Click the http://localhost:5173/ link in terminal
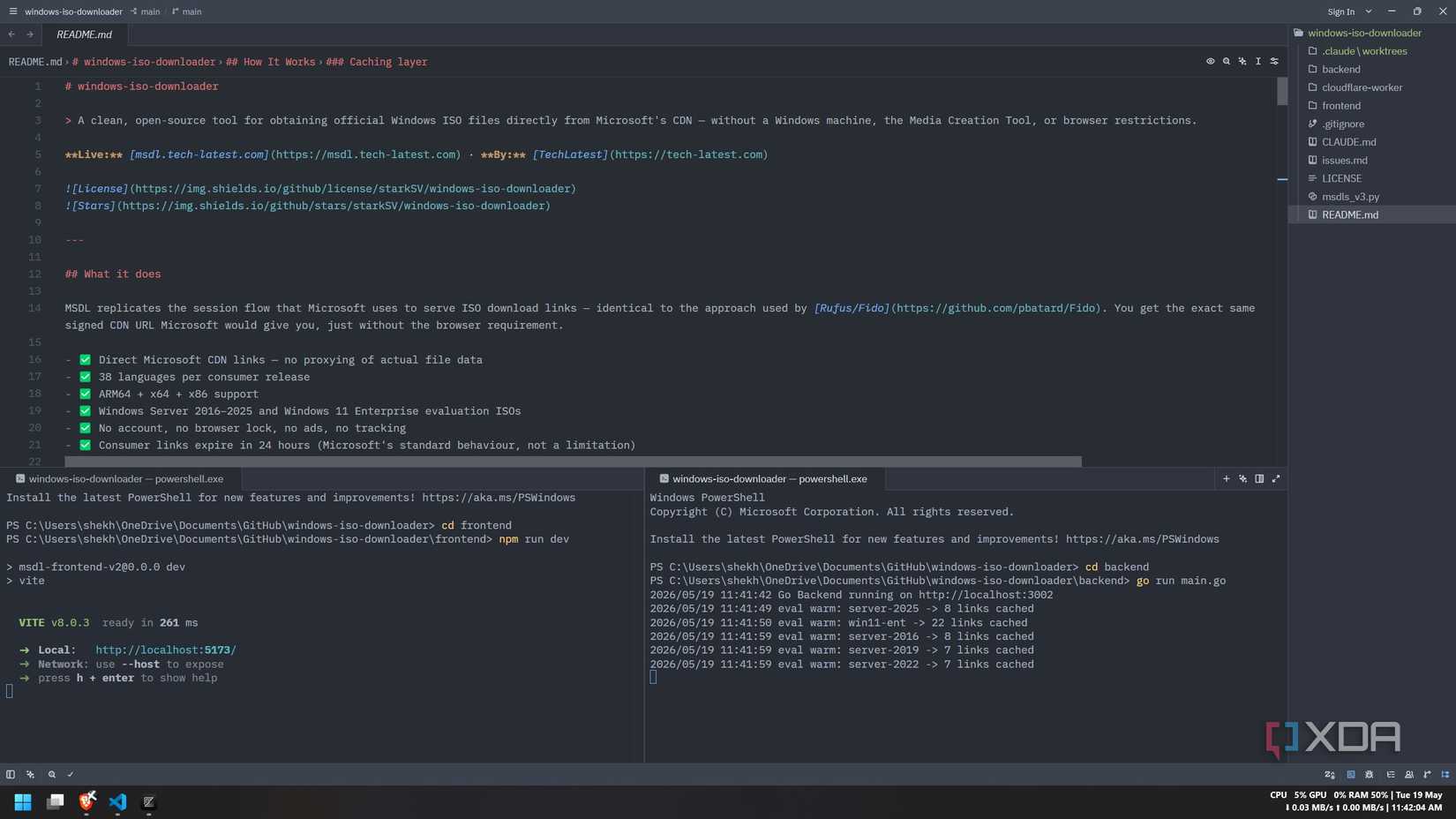1456x819 pixels. tap(166, 650)
